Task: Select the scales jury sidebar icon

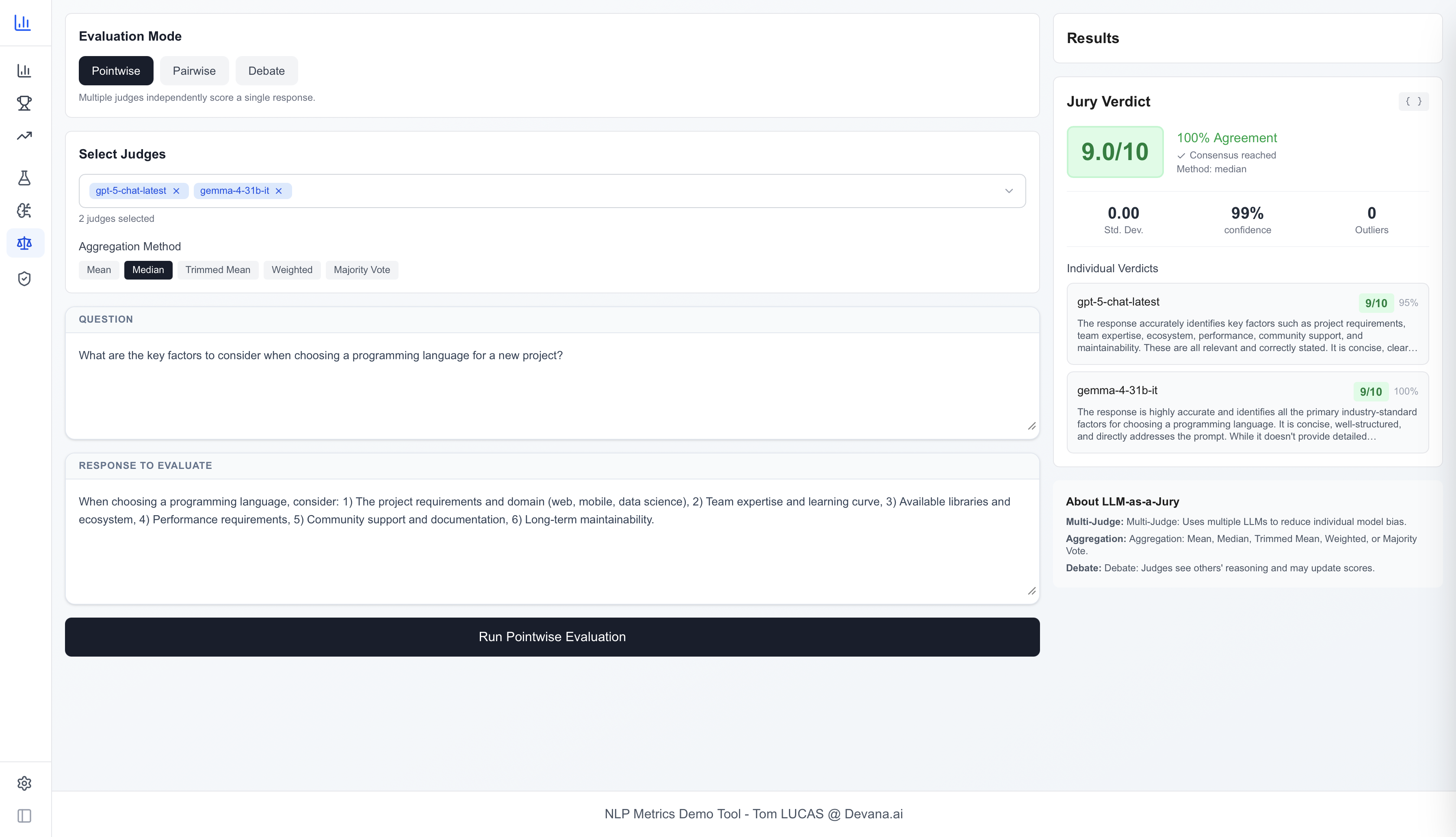Action: point(25,243)
